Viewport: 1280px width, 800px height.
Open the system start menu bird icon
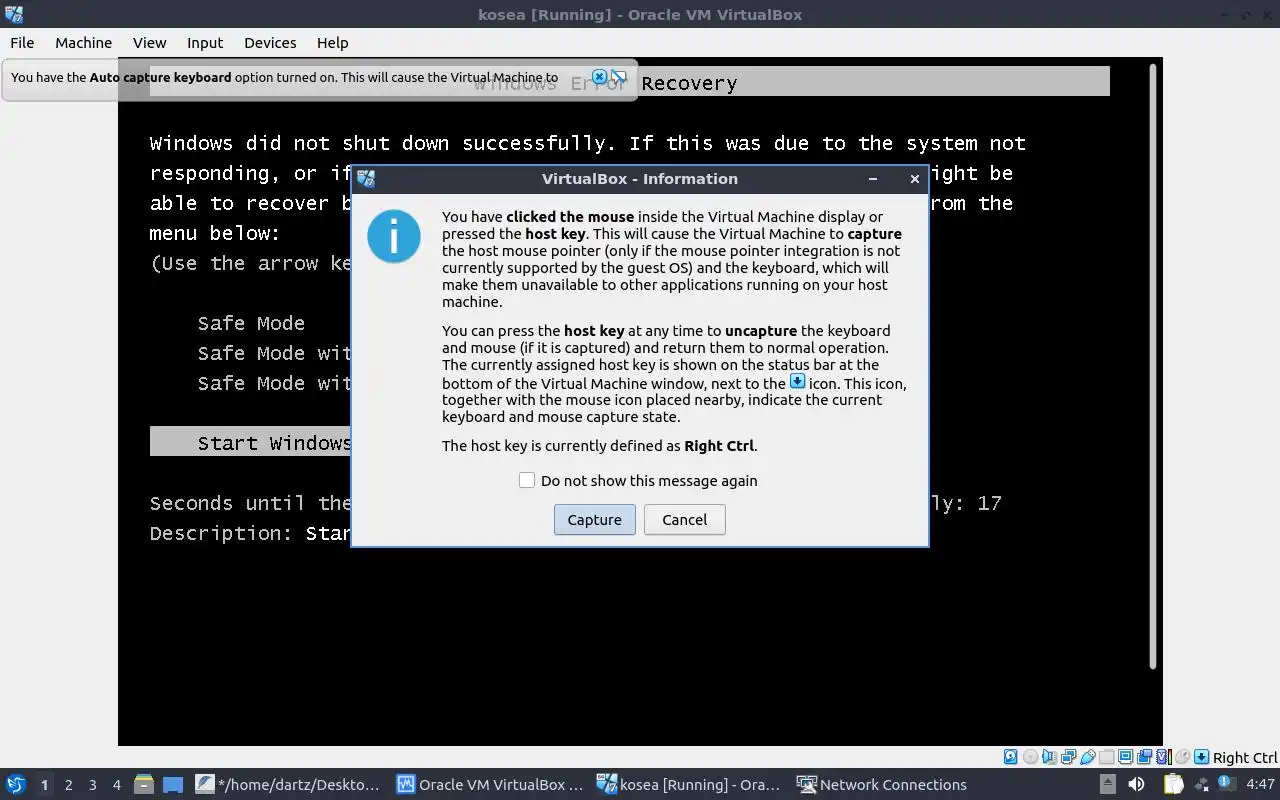click(x=16, y=784)
